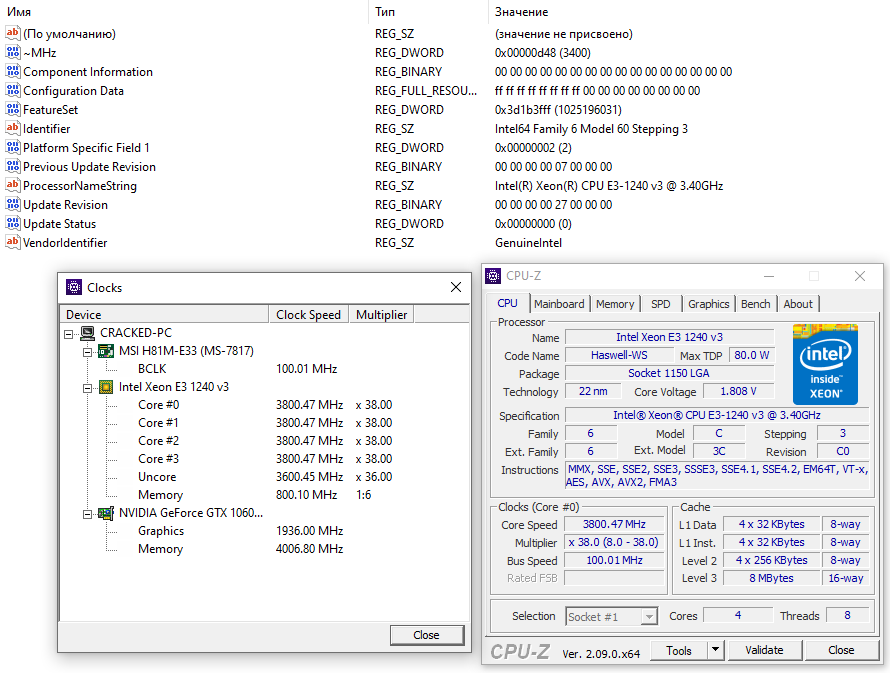Click the Intel Xeon processor chip icon

click(x=106, y=387)
